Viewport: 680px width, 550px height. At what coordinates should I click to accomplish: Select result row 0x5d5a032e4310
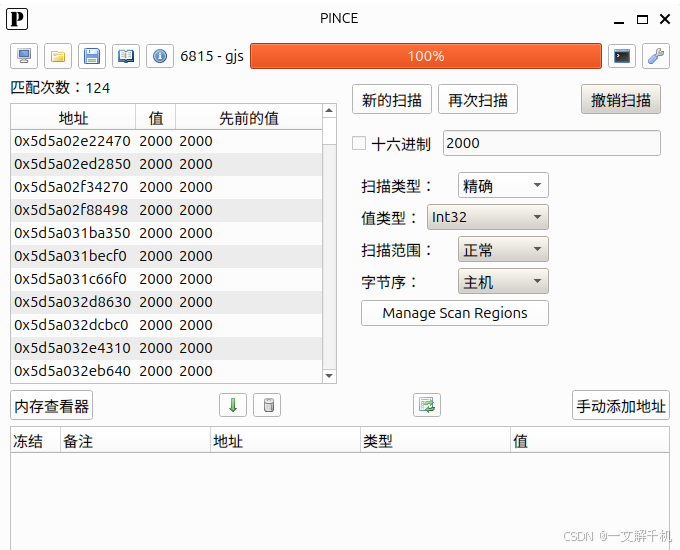167,348
